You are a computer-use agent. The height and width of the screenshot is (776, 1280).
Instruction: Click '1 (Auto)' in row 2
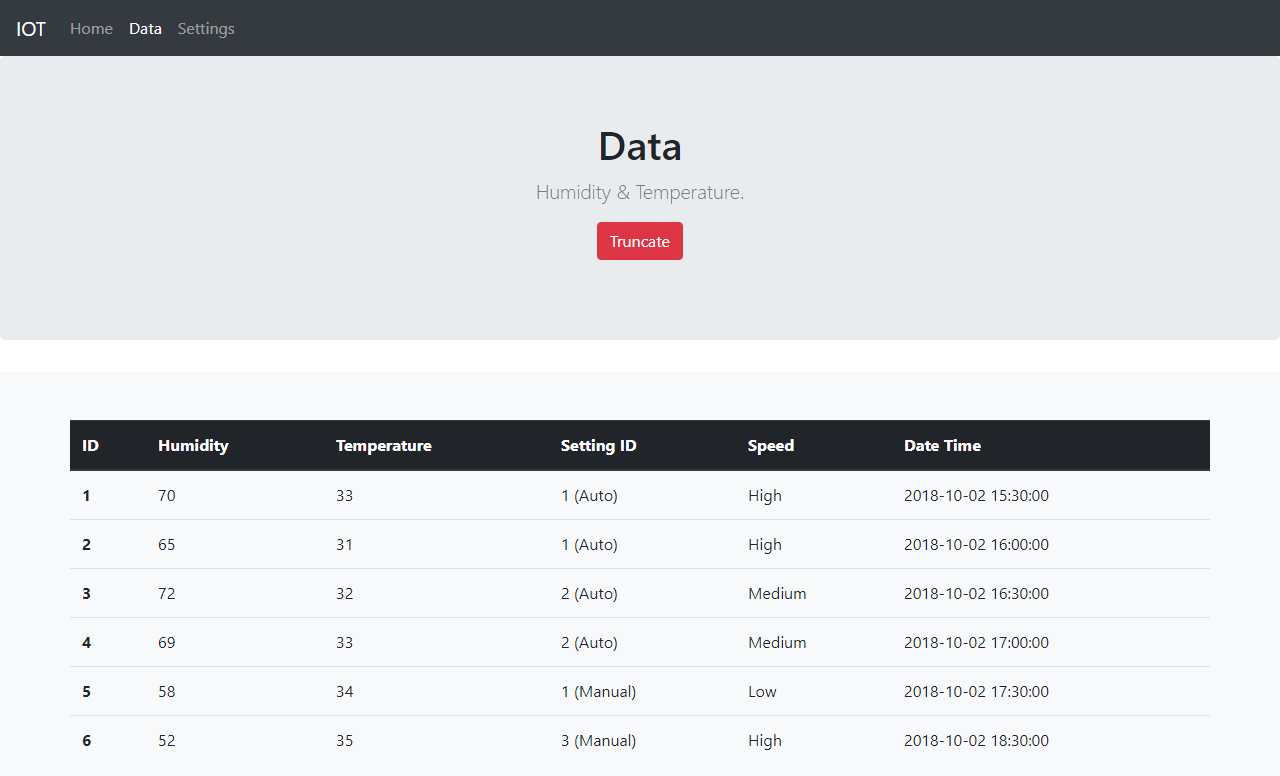[x=589, y=544]
